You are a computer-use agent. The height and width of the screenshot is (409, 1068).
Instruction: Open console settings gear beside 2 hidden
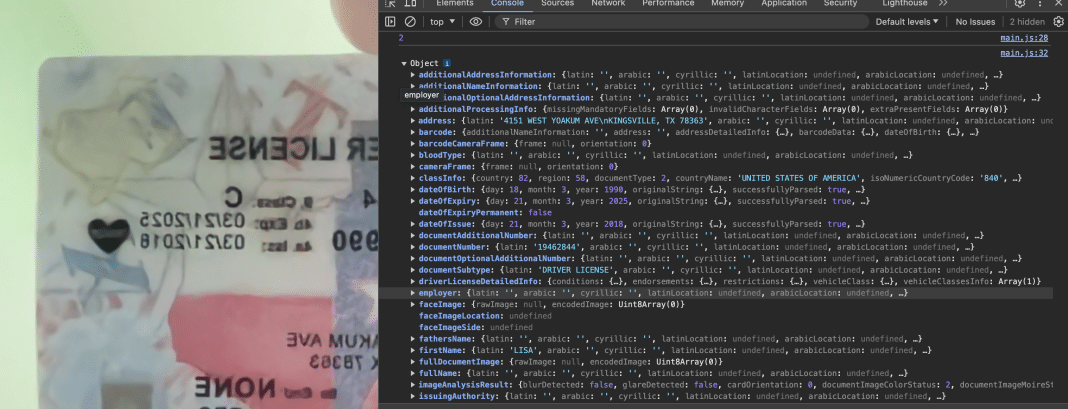1058,22
